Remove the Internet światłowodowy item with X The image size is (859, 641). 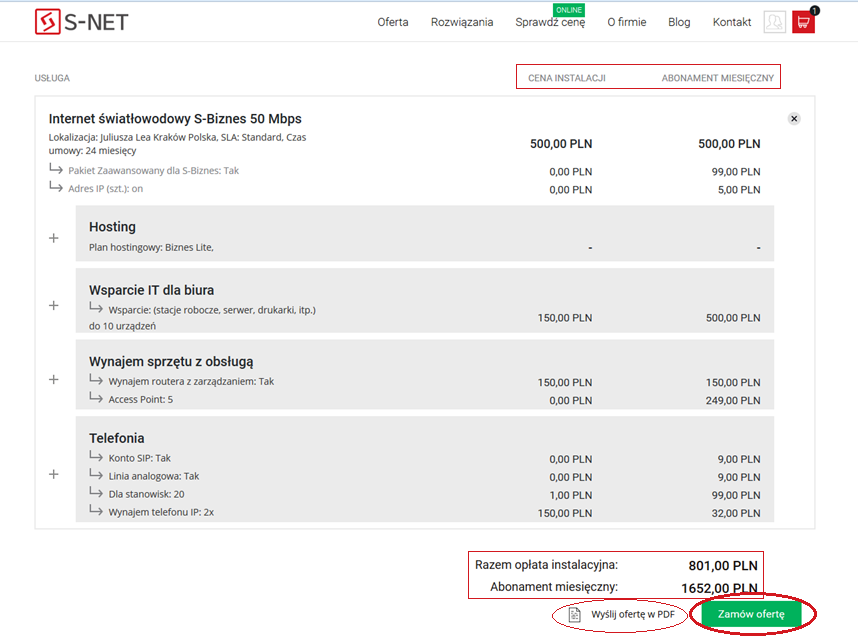794,119
